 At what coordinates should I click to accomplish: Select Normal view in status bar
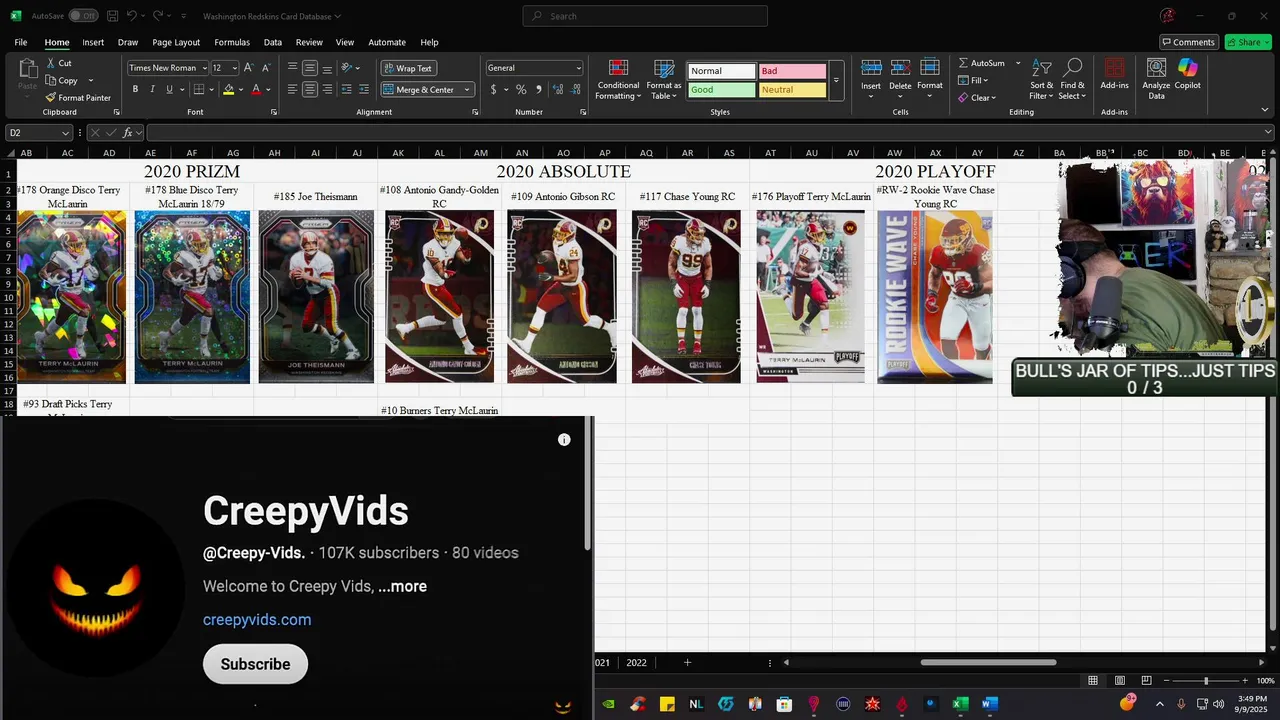(x=1093, y=681)
